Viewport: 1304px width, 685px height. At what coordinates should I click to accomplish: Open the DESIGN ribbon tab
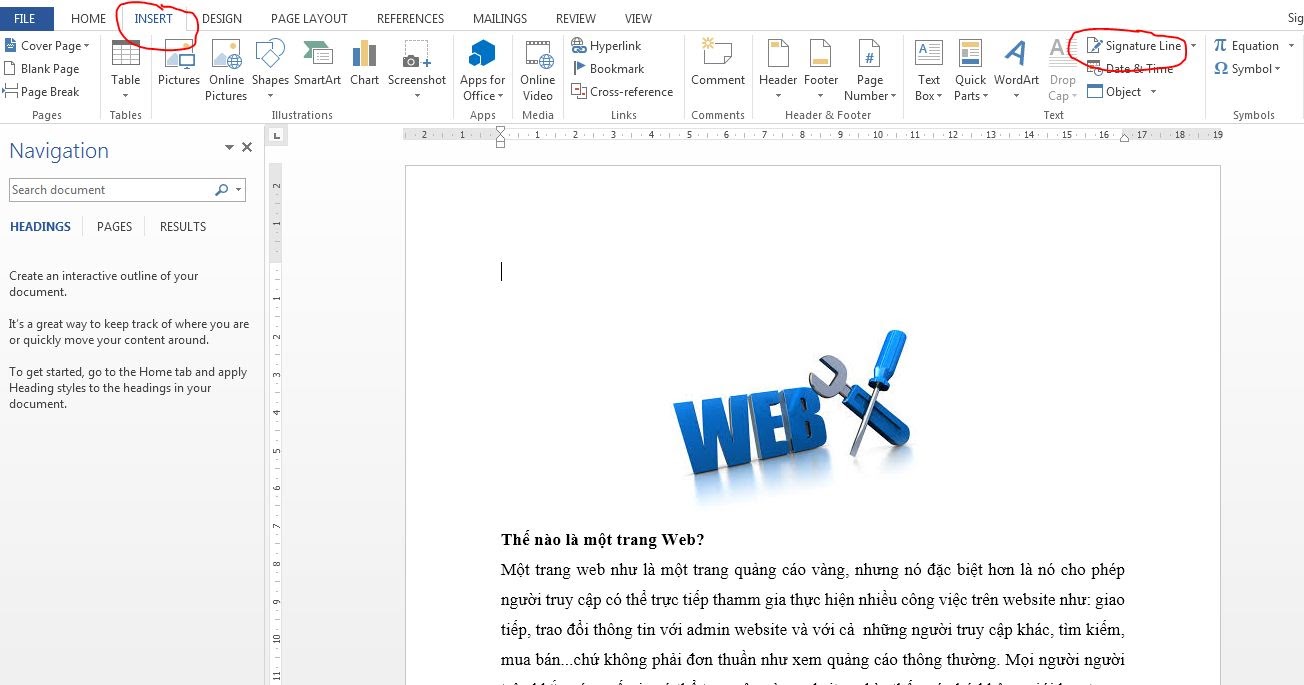point(222,19)
